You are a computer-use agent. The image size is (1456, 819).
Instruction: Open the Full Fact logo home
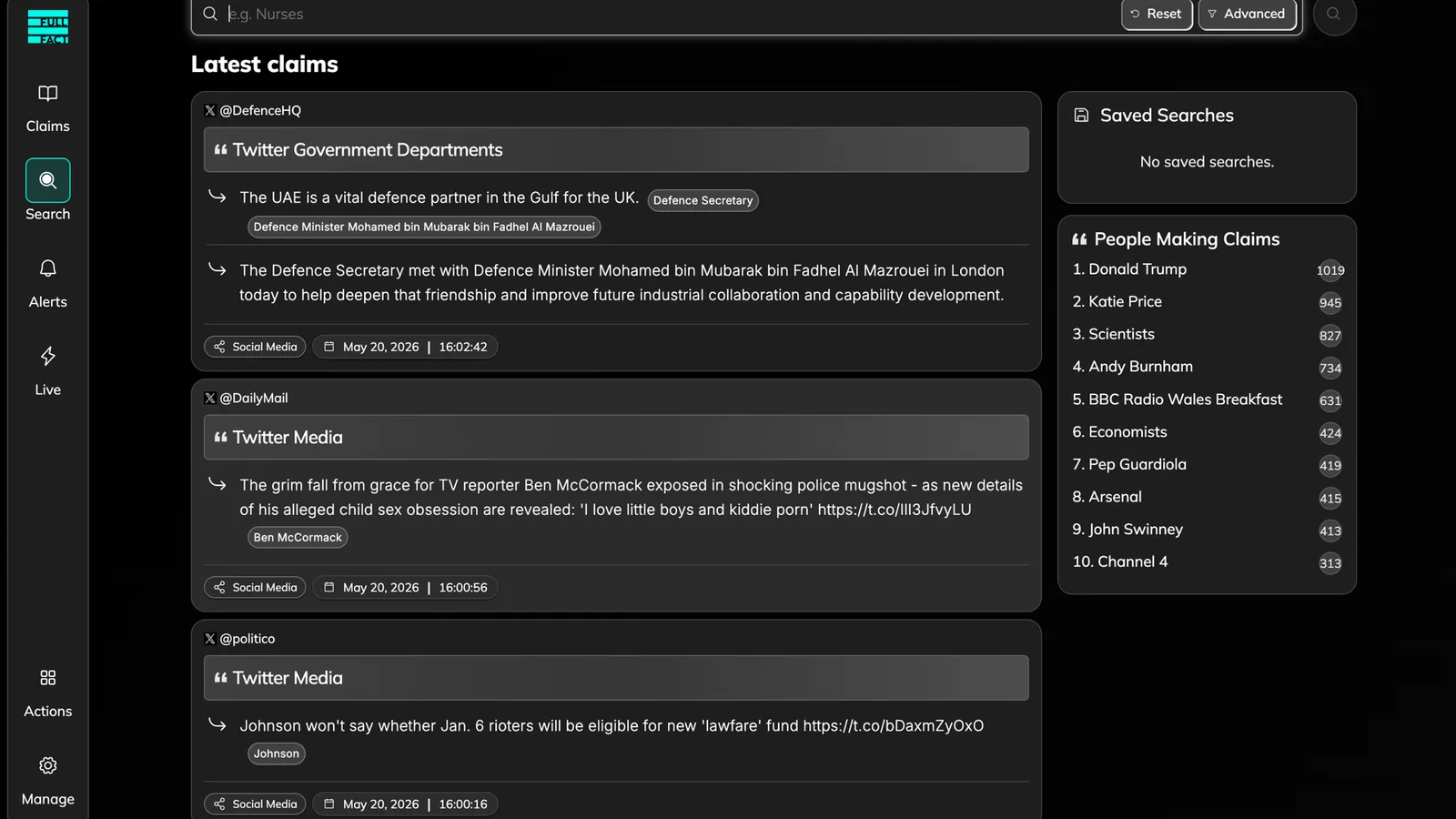pos(48,26)
